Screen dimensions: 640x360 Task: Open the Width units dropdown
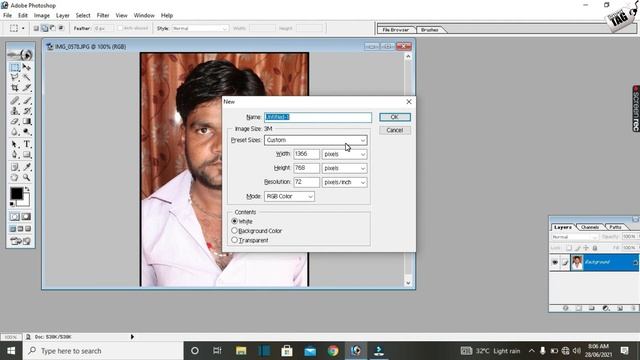[344, 154]
